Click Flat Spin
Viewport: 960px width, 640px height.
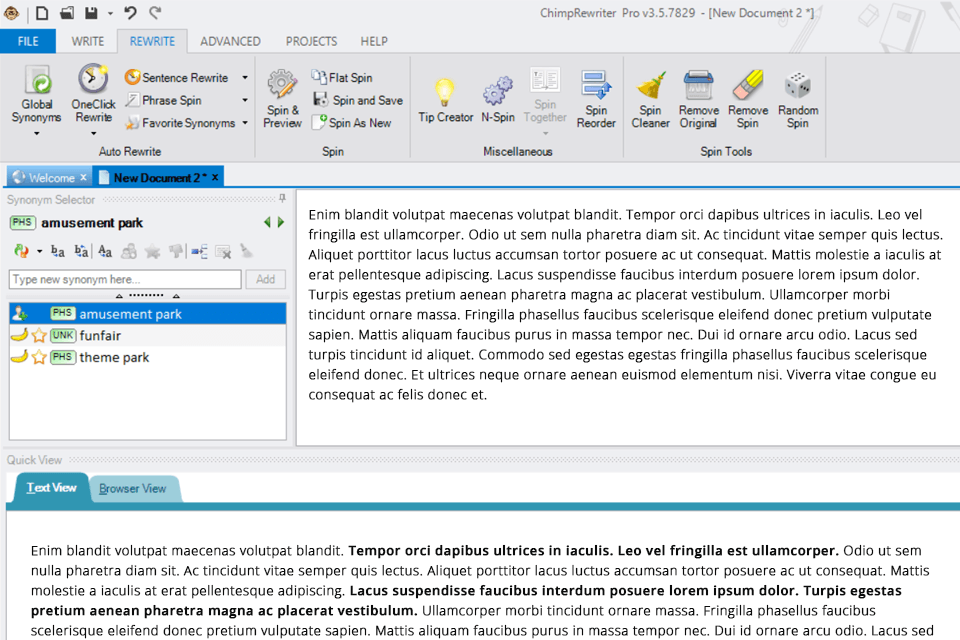click(x=342, y=77)
